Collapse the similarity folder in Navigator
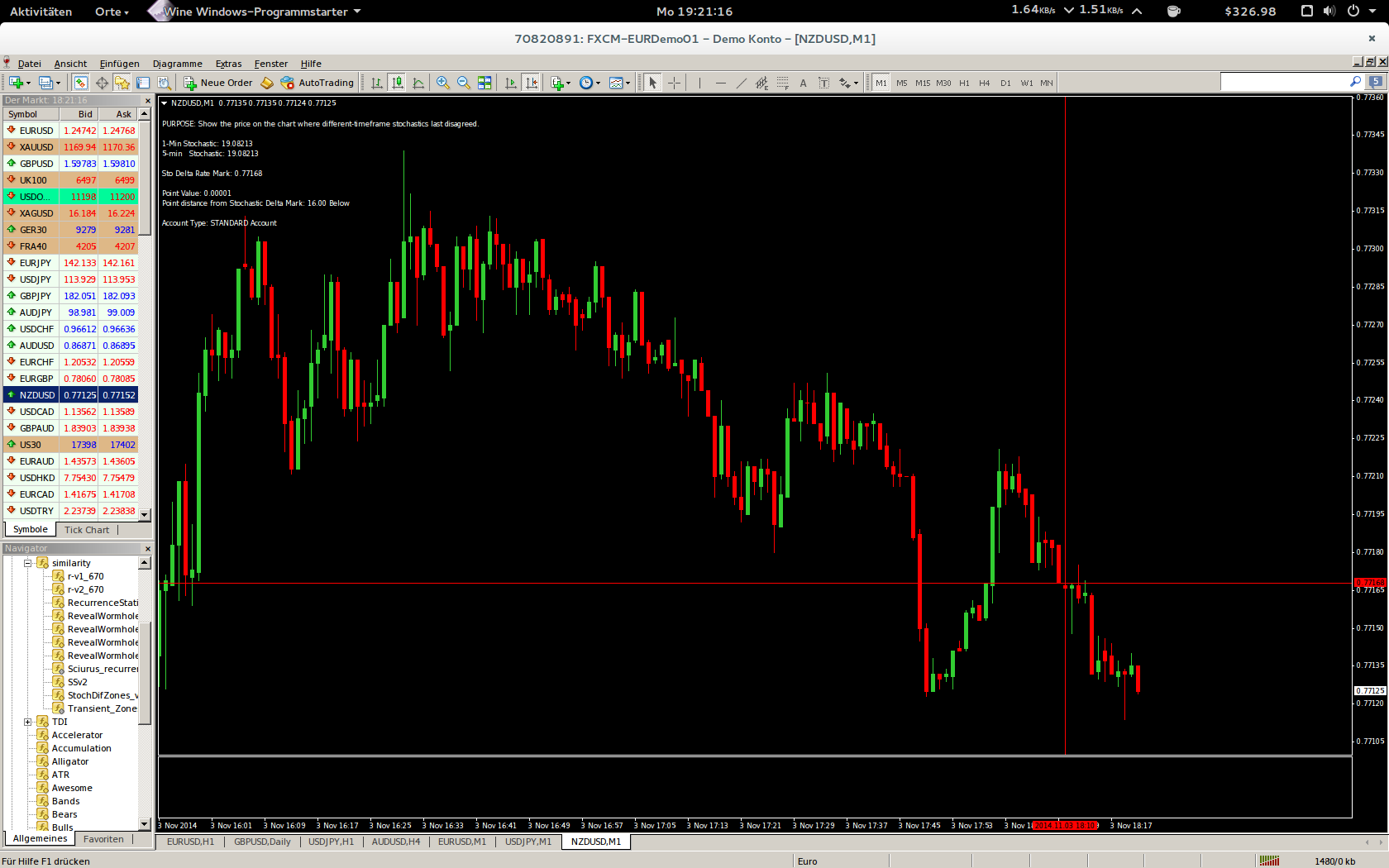1389x868 pixels. click(x=27, y=563)
